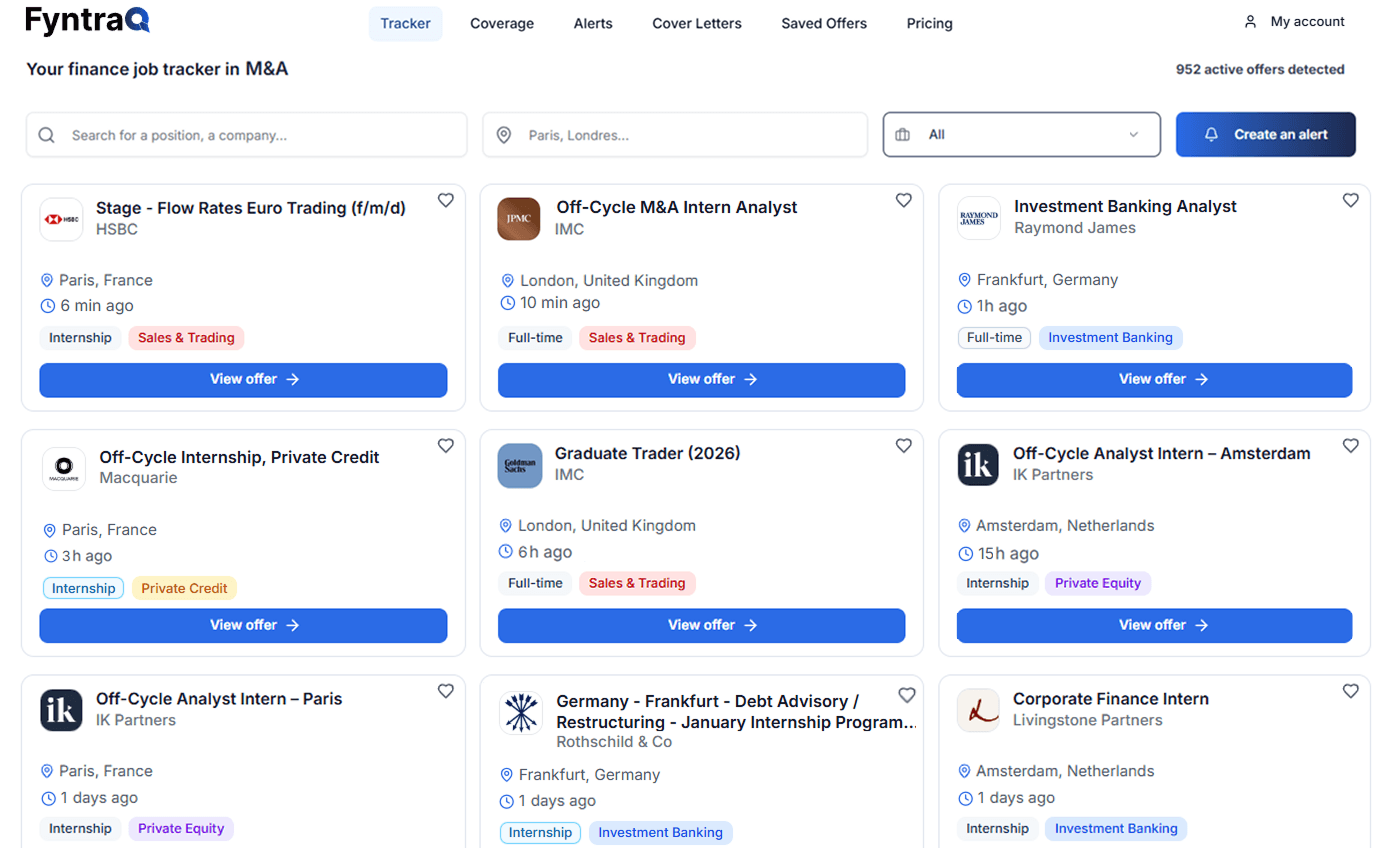The image size is (1380, 848).
Task: Click the bell icon on Create an alert
Action: pyautogui.click(x=1212, y=134)
